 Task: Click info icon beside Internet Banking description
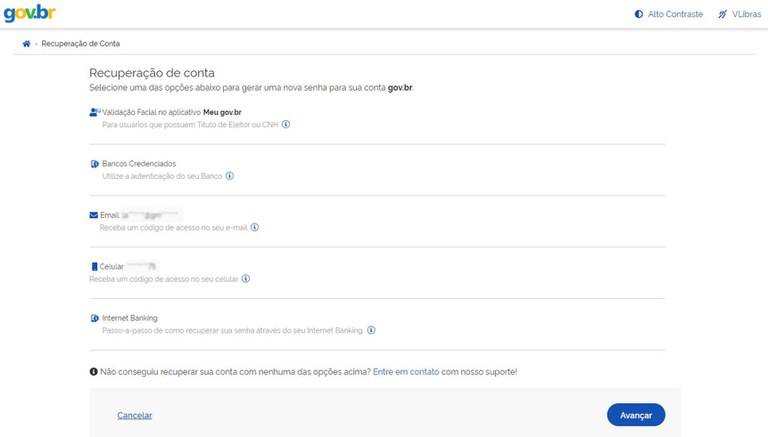pos(371,330)
